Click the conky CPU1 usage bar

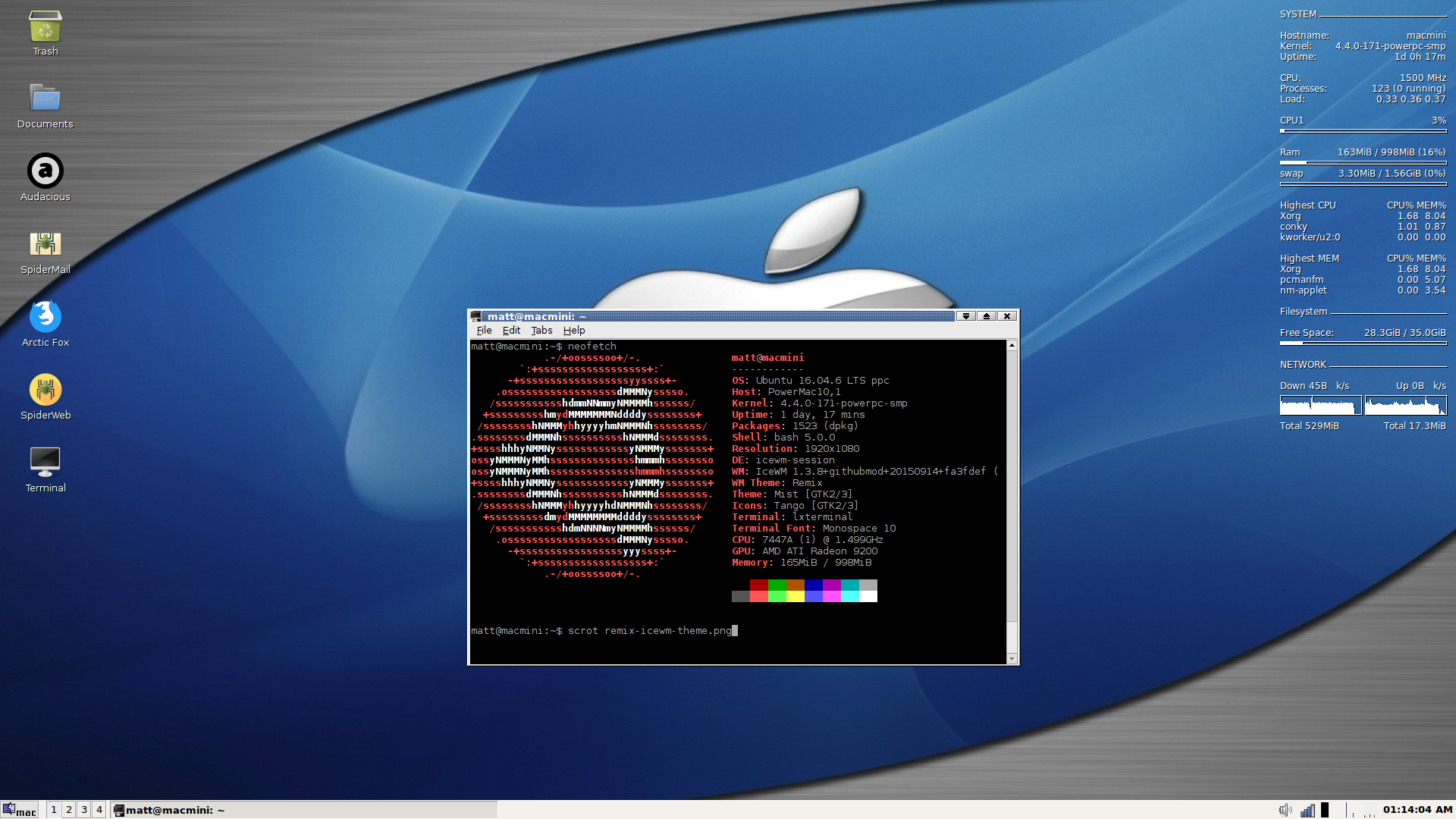(x=1363, y=130)
